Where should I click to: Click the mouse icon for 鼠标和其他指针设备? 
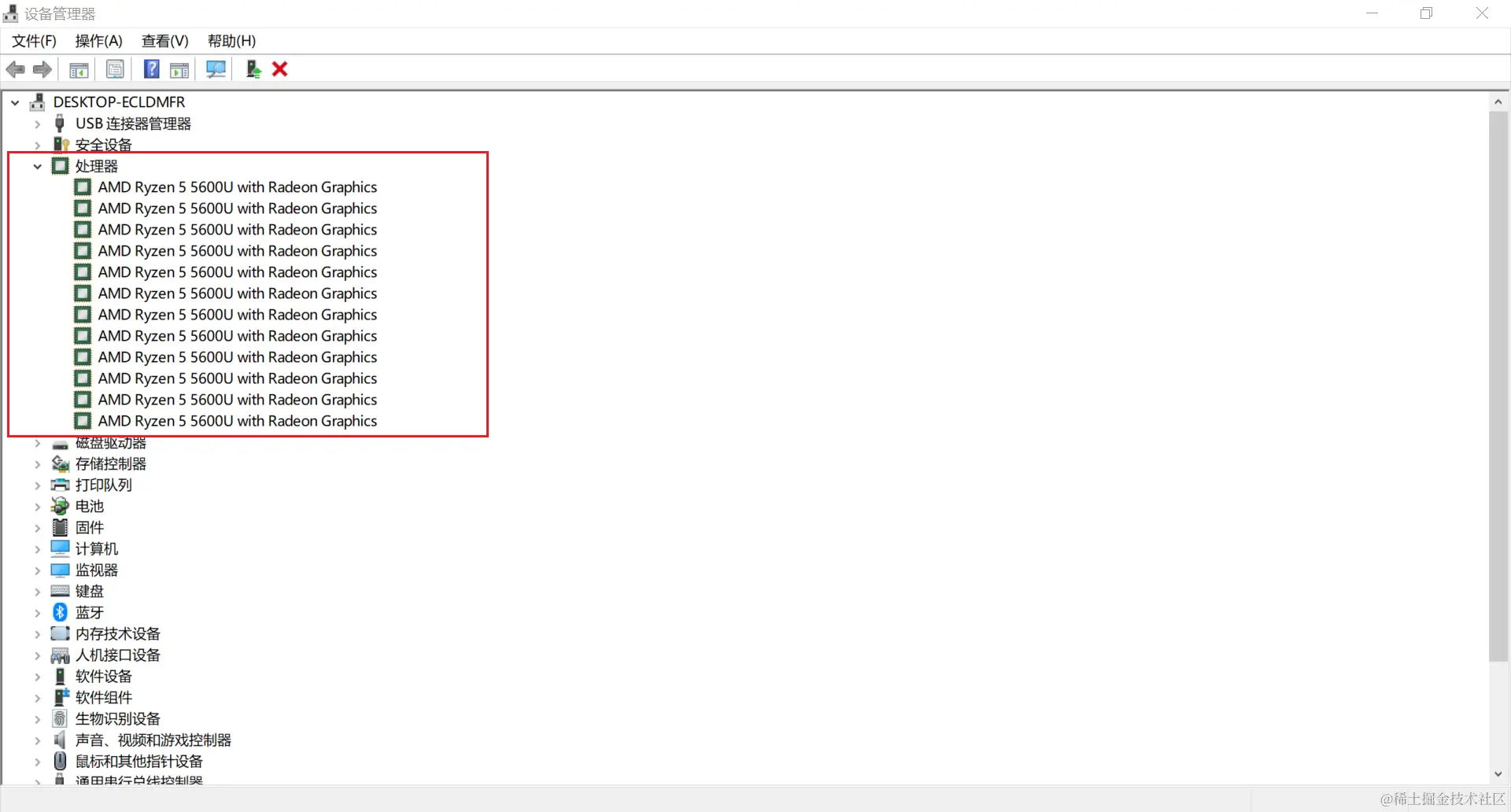click(60, 761)
